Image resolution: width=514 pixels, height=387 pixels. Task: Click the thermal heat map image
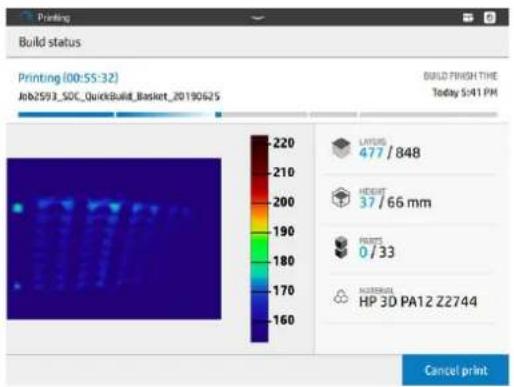click(114, 239)
